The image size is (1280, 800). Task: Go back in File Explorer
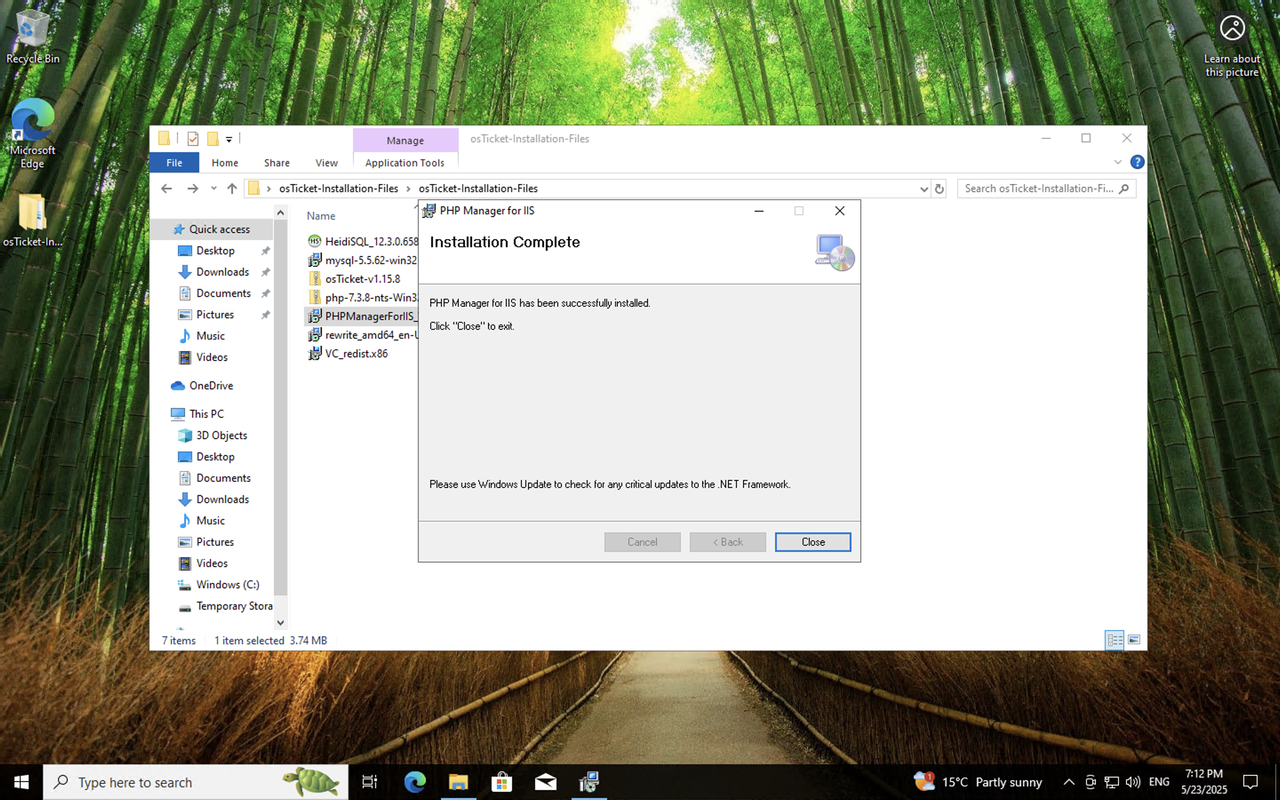tap(167, 188)
